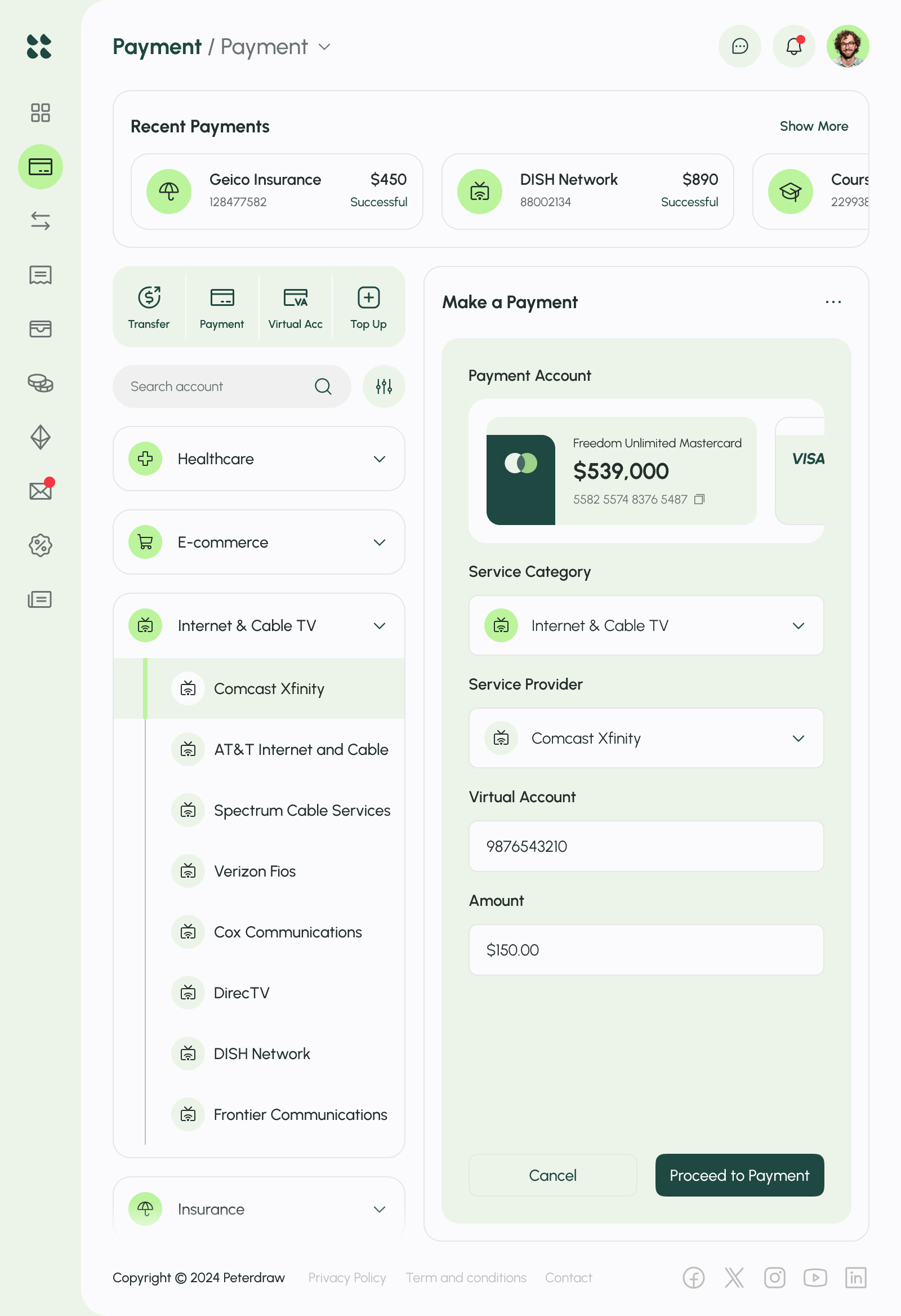Image resolution: width=901 pixels, height=1316 pixels.
Task: Expand the Healthcare category
Action: 380,459
